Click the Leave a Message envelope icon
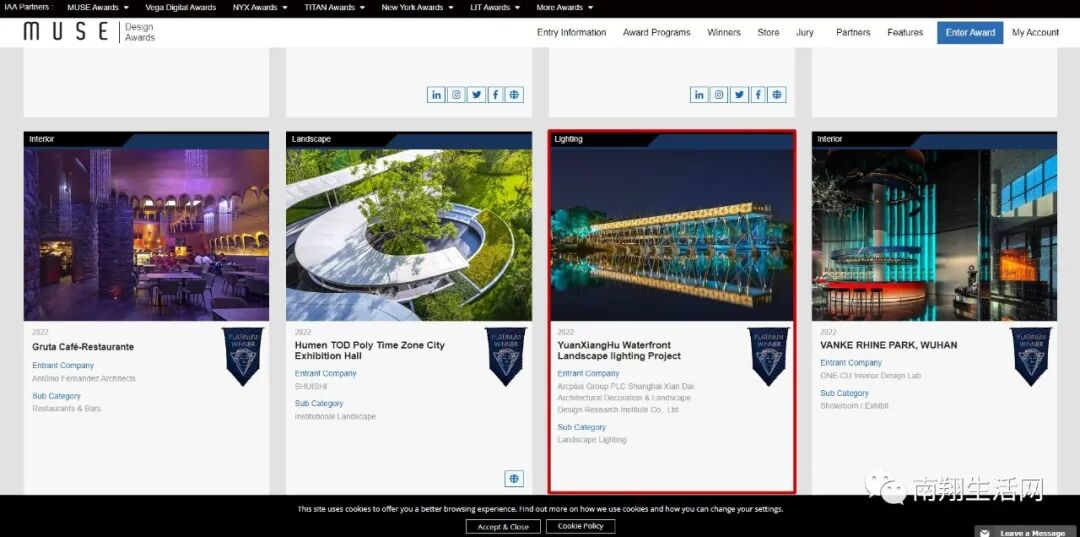1080x537 pixels. (x=986, y=533)
